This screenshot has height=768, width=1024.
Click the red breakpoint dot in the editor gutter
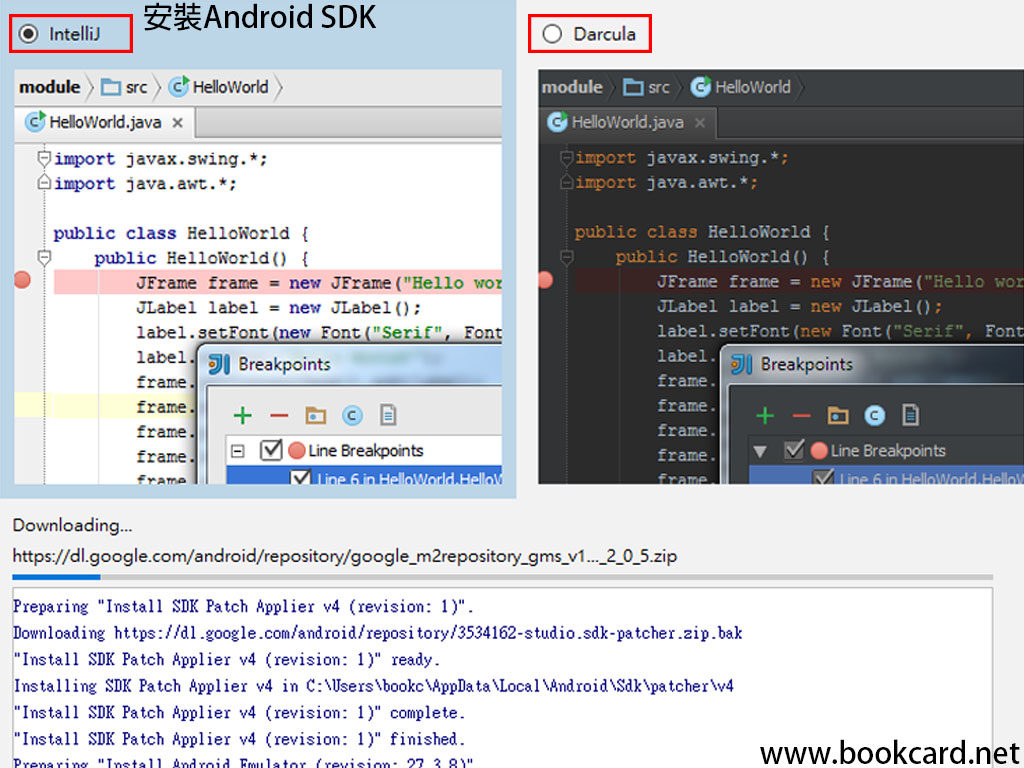[21, 281]
